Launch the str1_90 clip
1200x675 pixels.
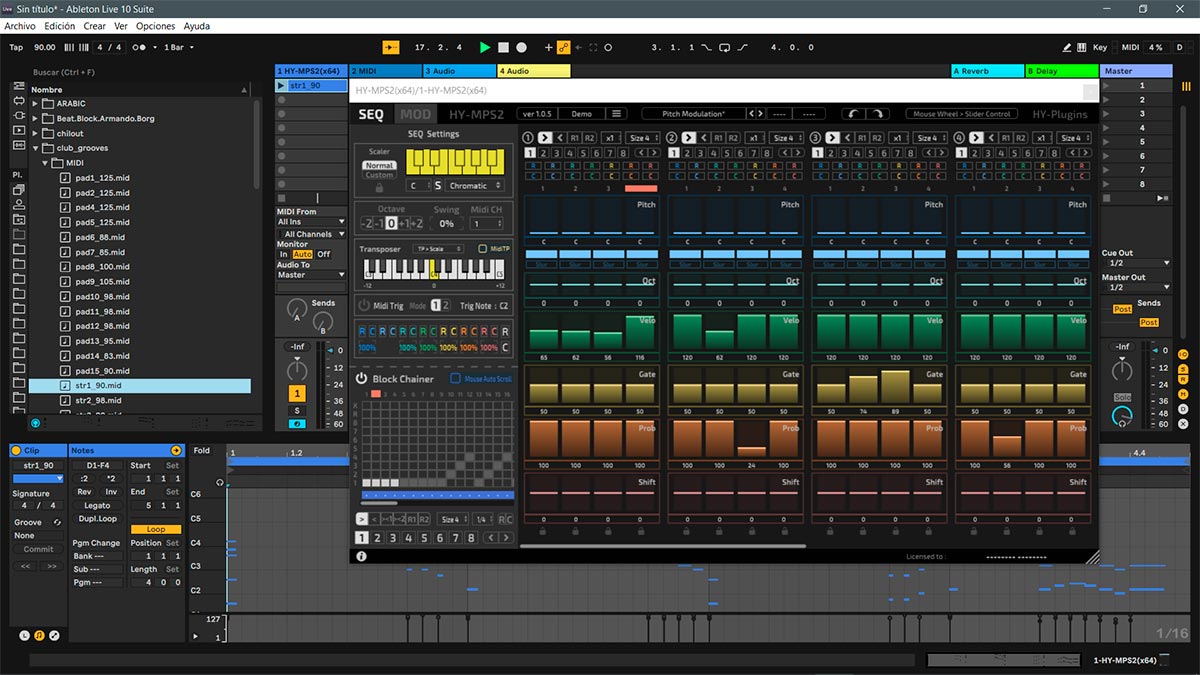tap(281, 86)
